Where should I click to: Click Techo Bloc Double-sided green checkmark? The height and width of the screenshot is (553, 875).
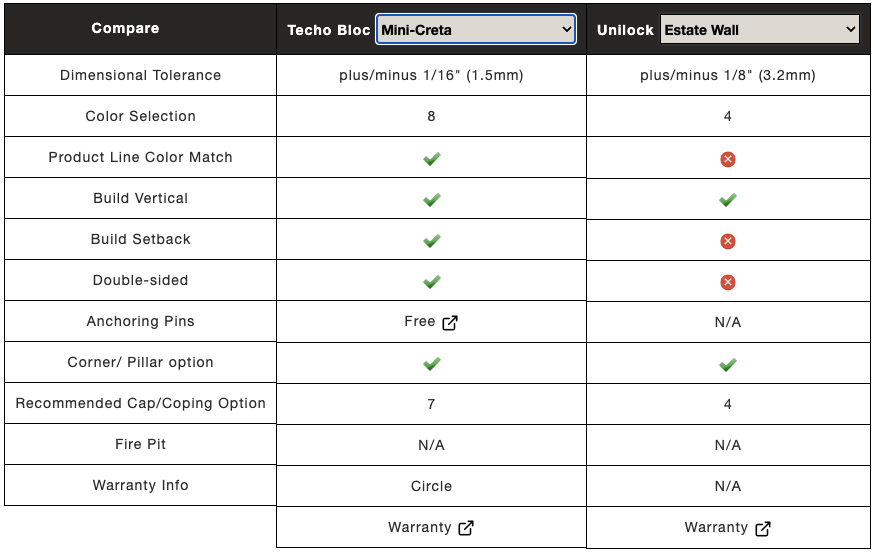431,281
